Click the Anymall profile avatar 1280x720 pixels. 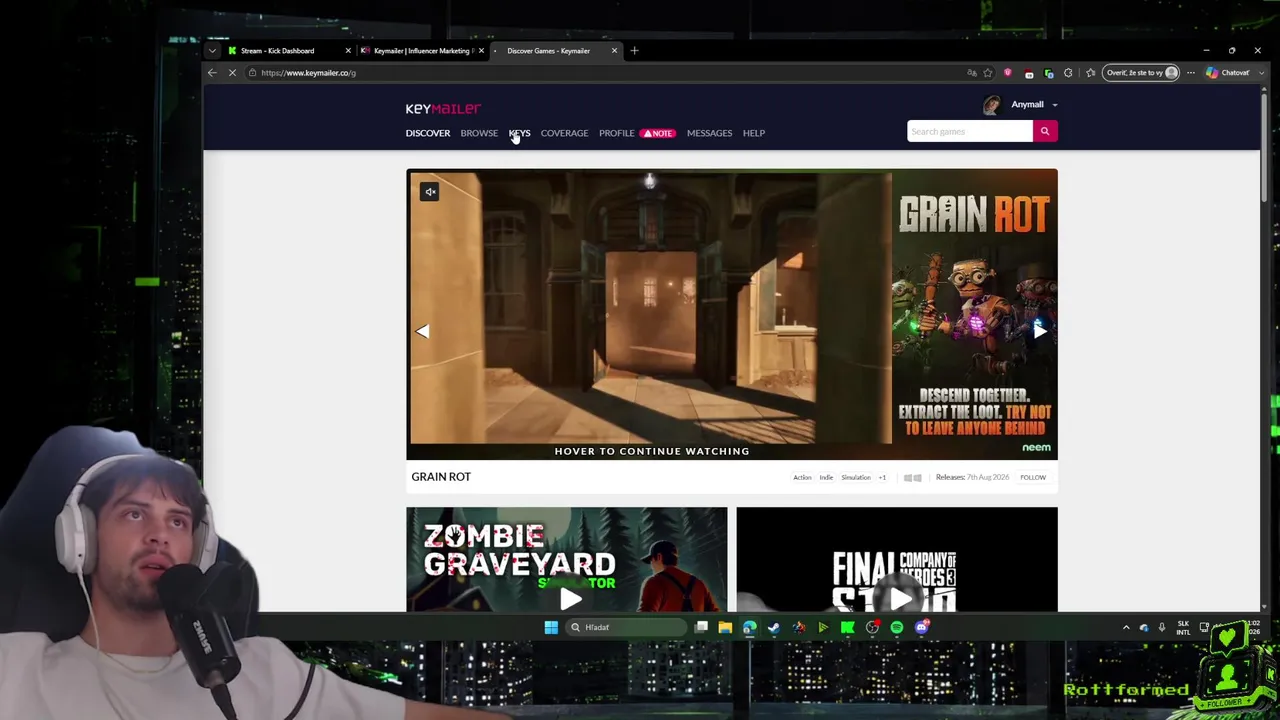coord(992,105)
